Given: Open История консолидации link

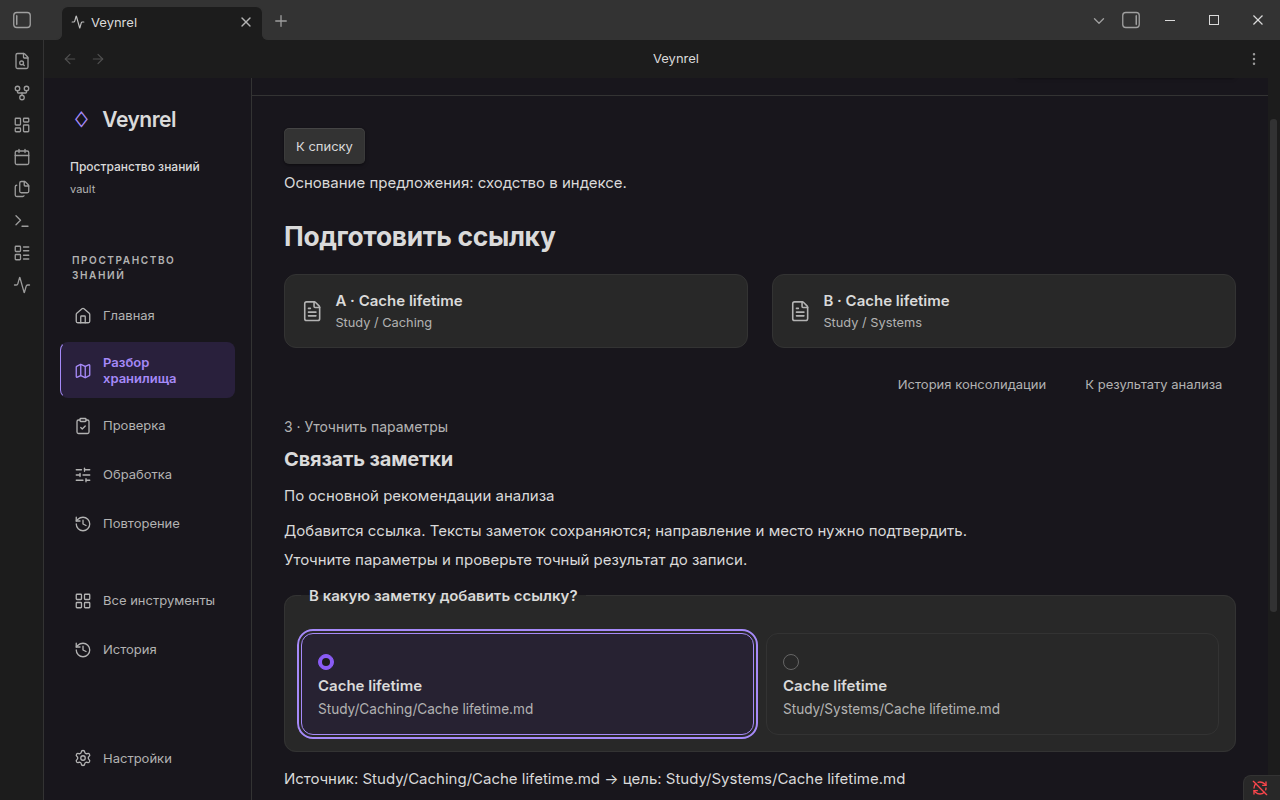Looking at the screenshot, I should tap(972, 385).
